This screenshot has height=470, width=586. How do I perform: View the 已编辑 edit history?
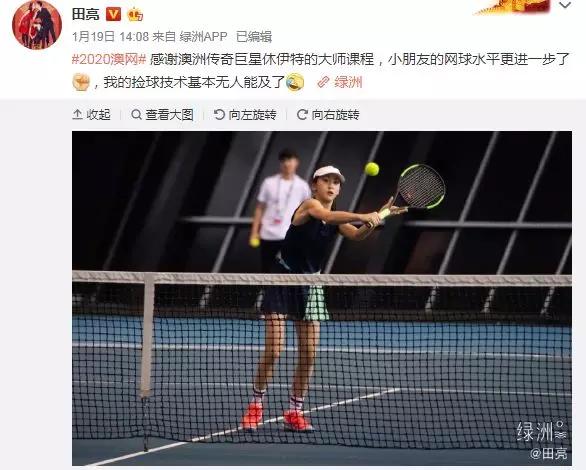coord(254,37)
